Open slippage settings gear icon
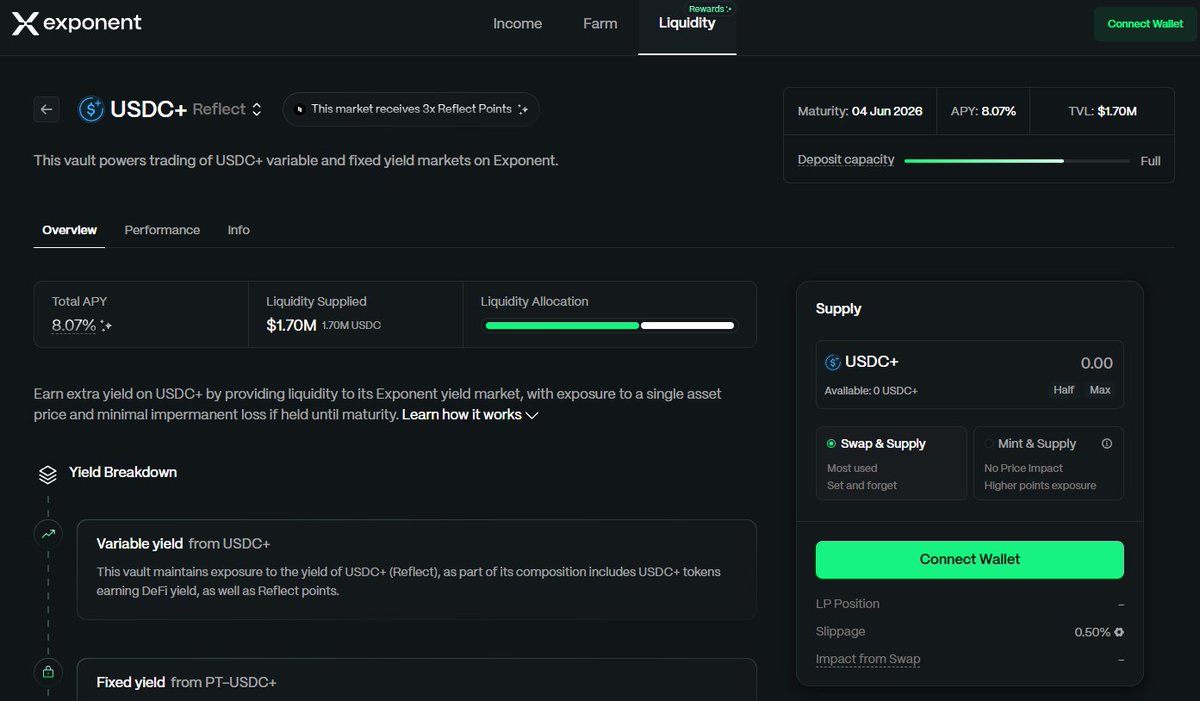The image size is (1200, 701). (1119, 632)
